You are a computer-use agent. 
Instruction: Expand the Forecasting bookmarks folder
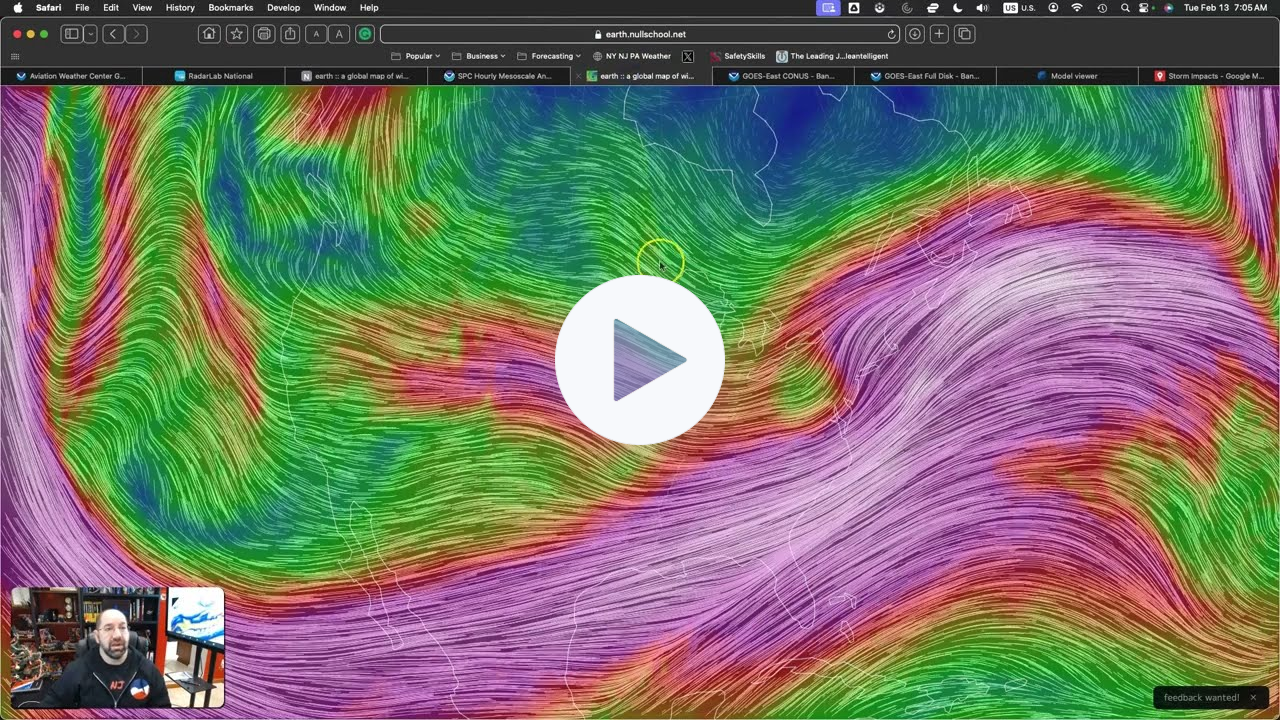click(549, 56)
